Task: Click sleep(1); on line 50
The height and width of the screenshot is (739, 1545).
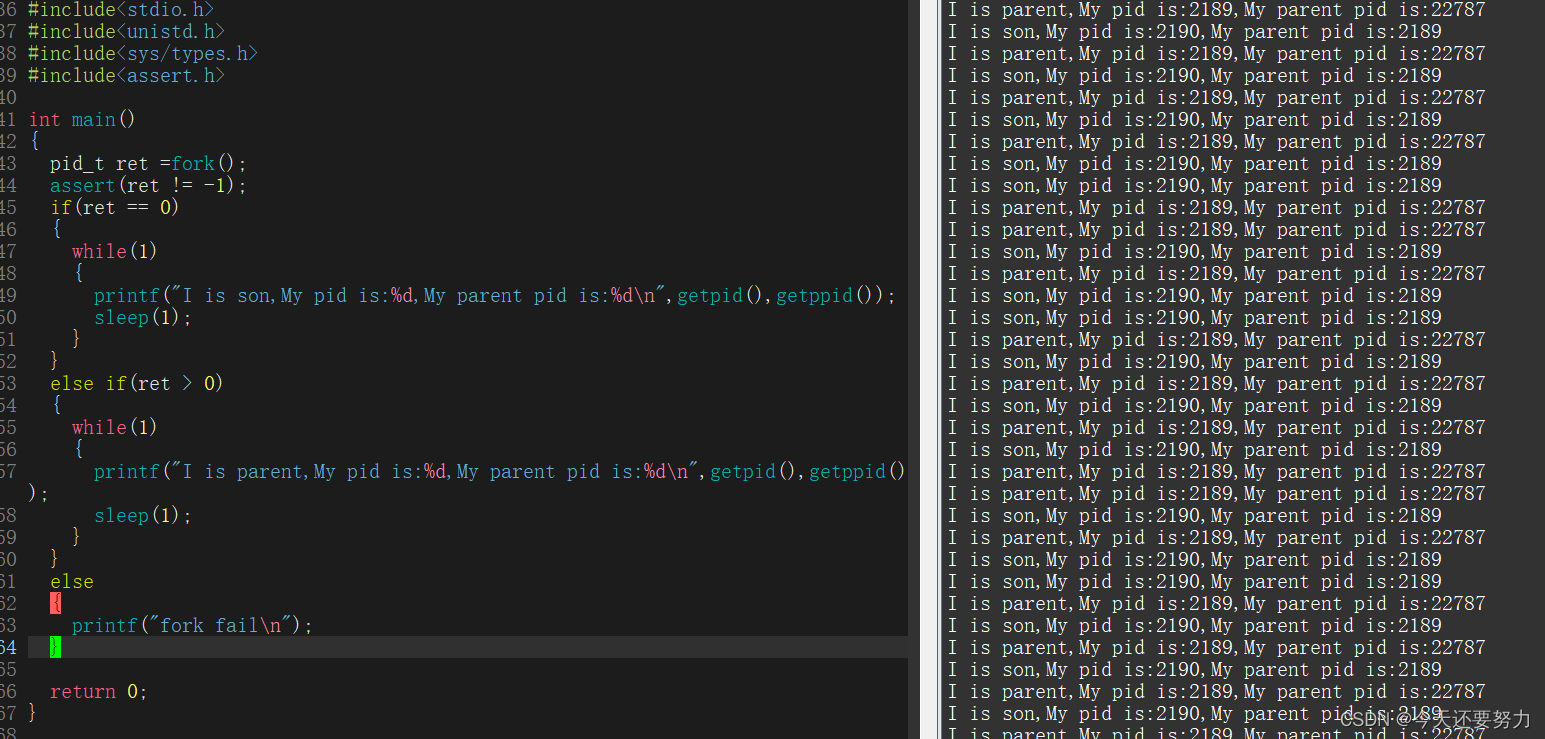Action: pos(142,318)
